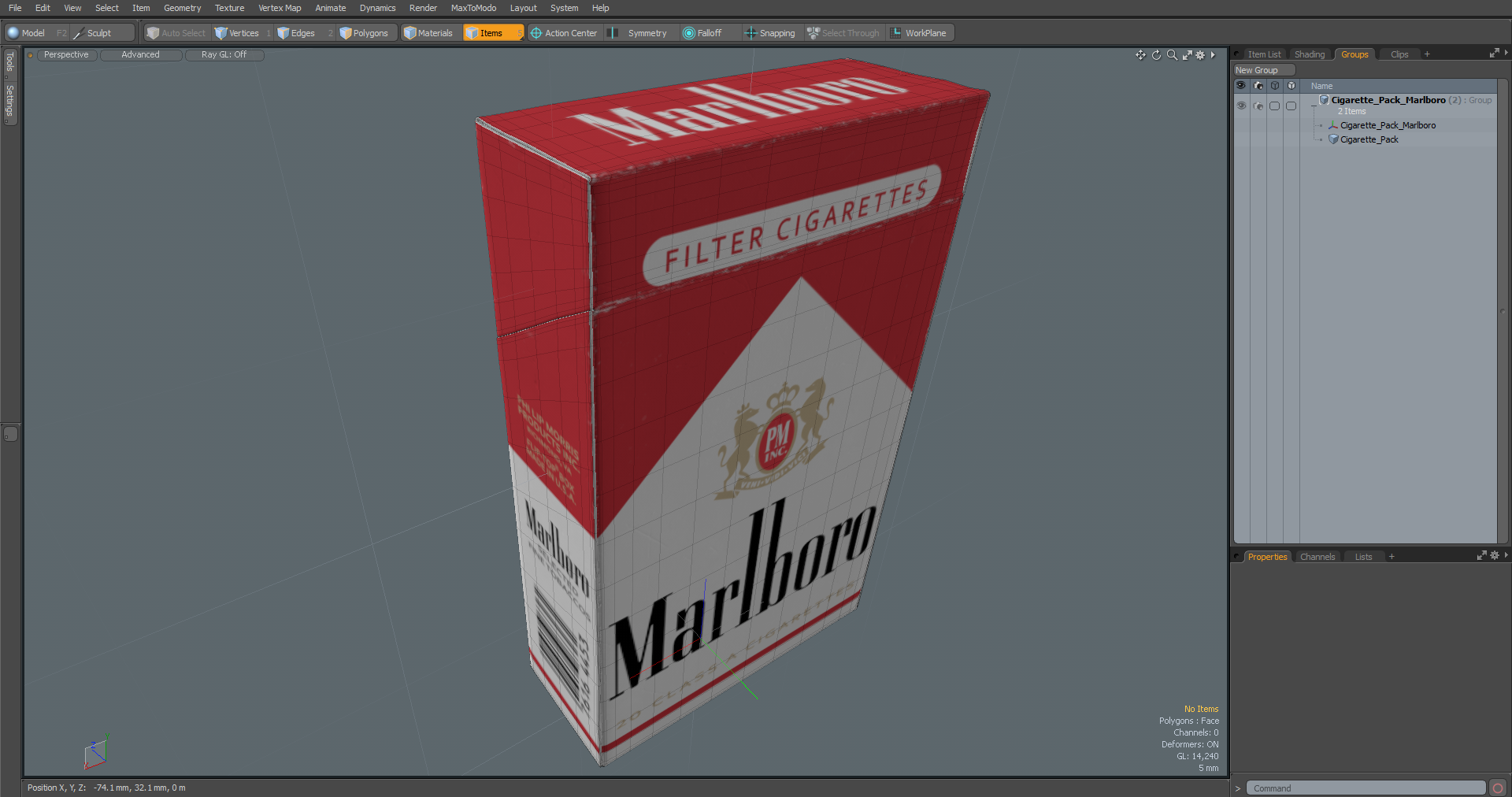Select the Sculpt tool
Image resolution: width=1512 pixels, height=797 pixels.
click(102, 33)
